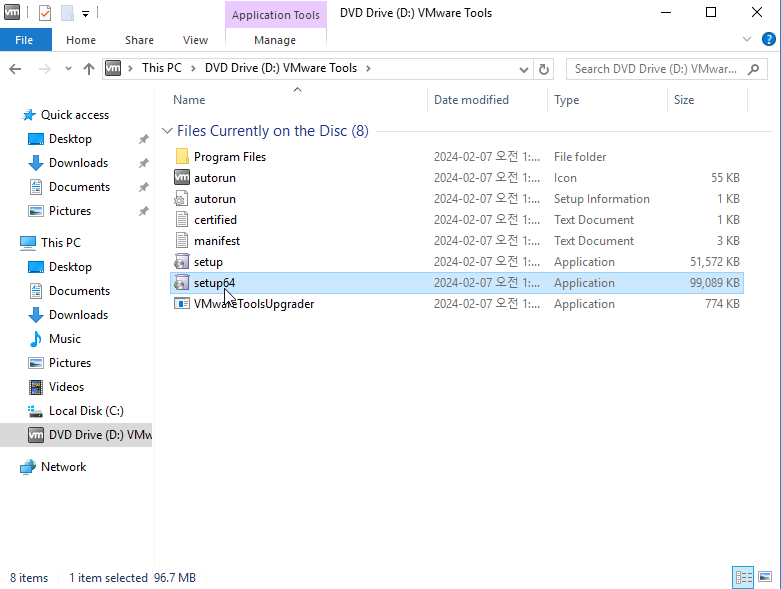Open Local Disk (C:)
Image resolution: width=781 pixels, height=589 pixels.
coord(86,411)
